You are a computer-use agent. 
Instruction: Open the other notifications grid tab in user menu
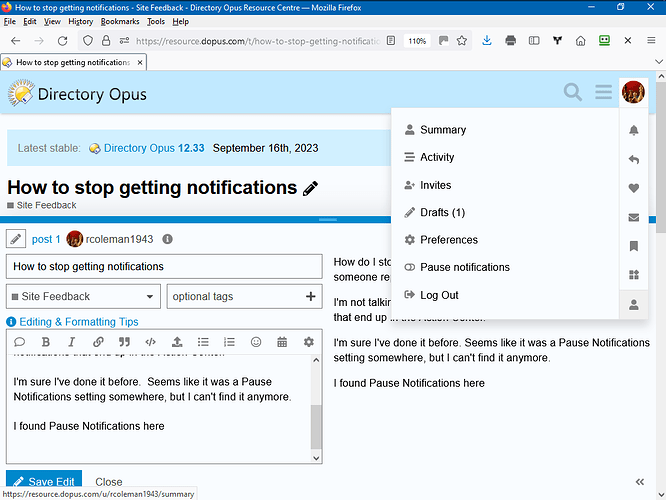[634, 275]
